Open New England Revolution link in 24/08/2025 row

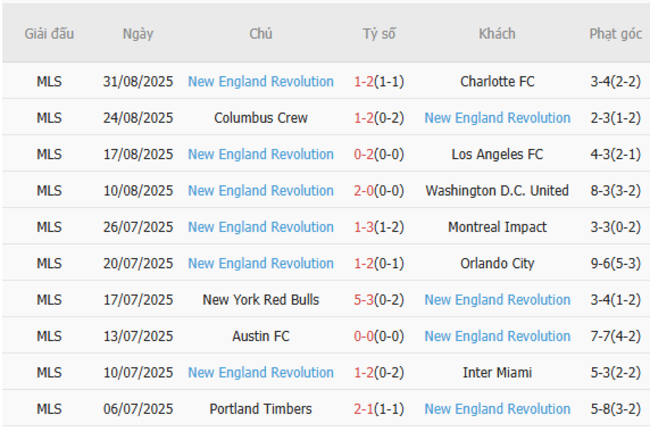(x=497, y=118)
